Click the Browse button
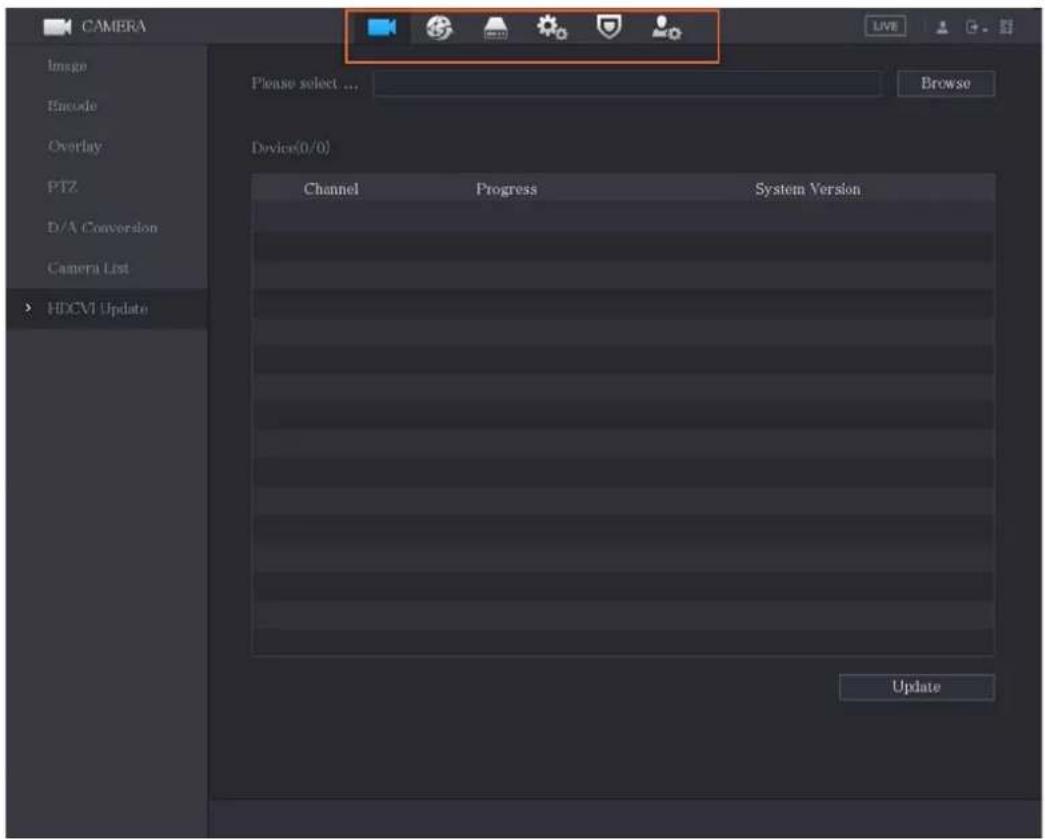Image resolution: width=1045 pixels, height=839 pixels. (946, 83)
